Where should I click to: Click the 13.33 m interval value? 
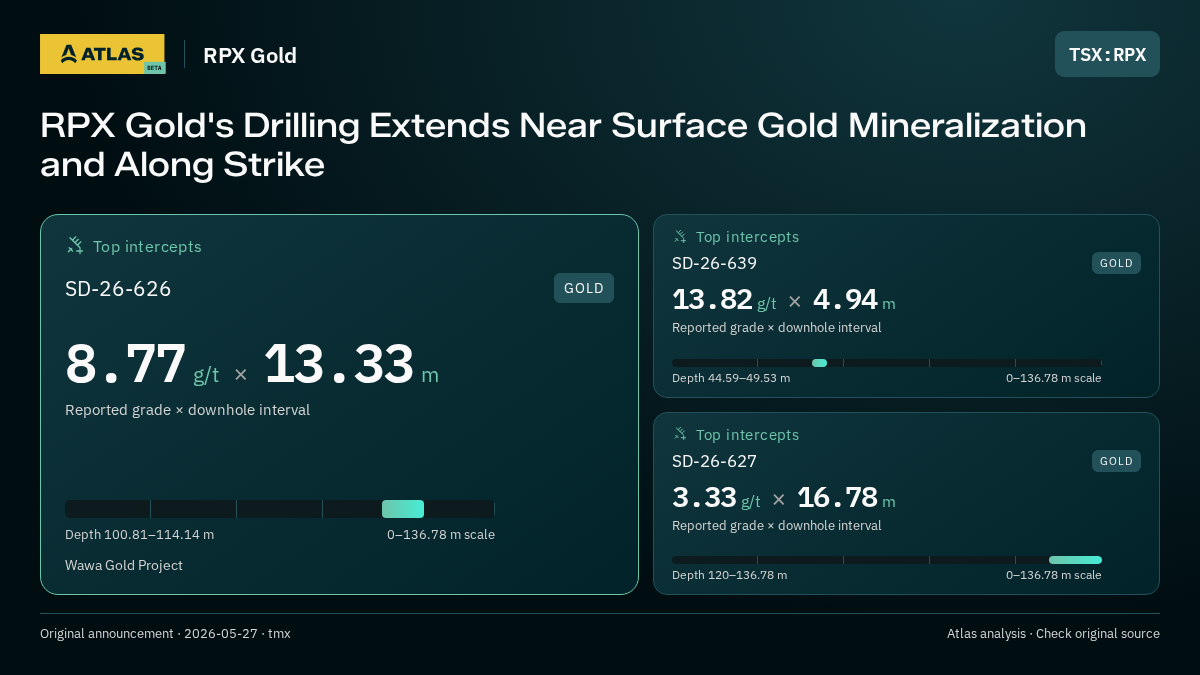pyautogui.click(x=351, y=366)
